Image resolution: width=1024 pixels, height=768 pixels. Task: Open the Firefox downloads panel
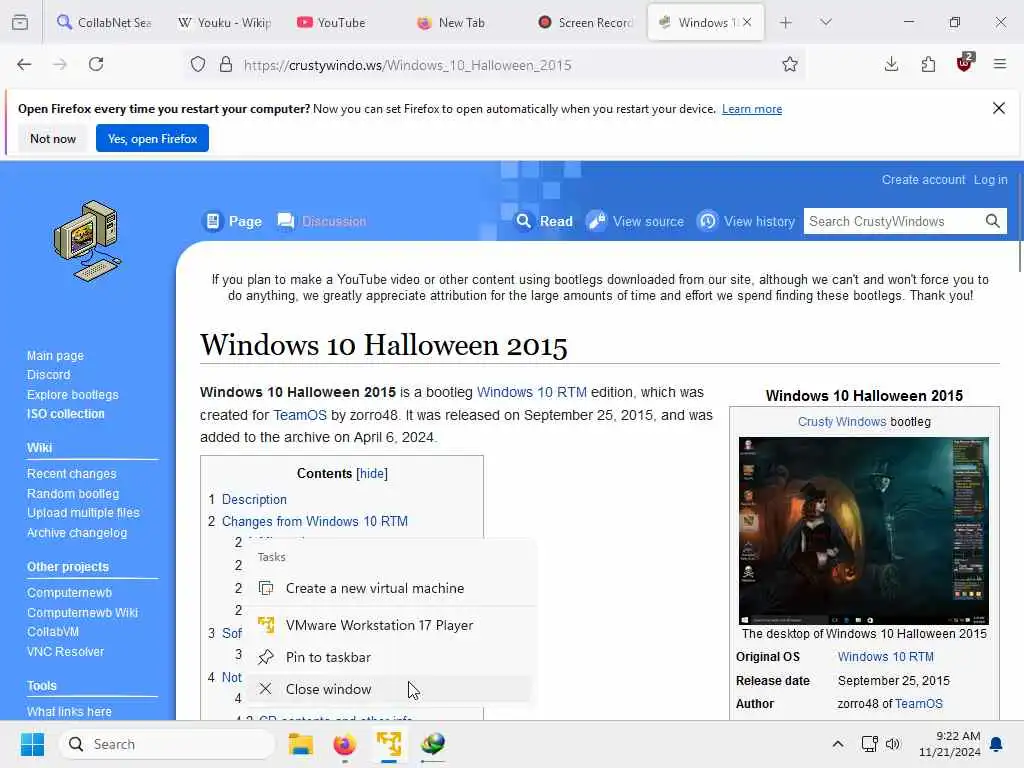(x=891, y=64)
